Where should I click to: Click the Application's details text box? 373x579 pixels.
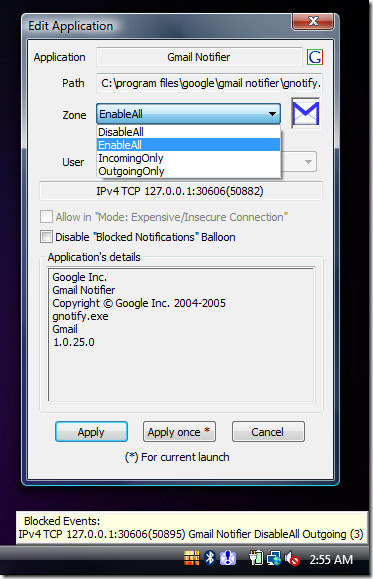(181, 334)
